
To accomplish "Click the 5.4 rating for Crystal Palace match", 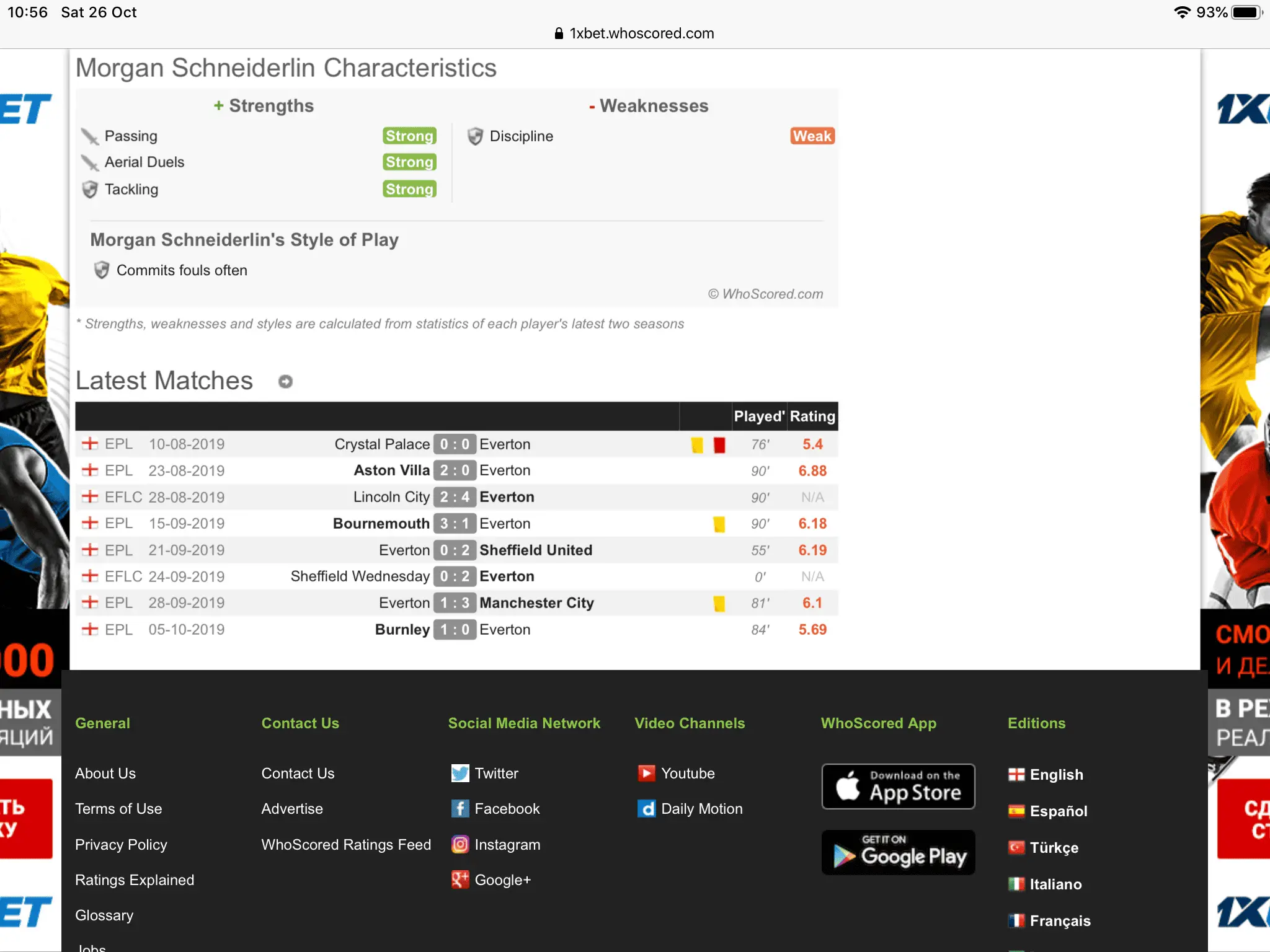I will (x=812, y=444).
